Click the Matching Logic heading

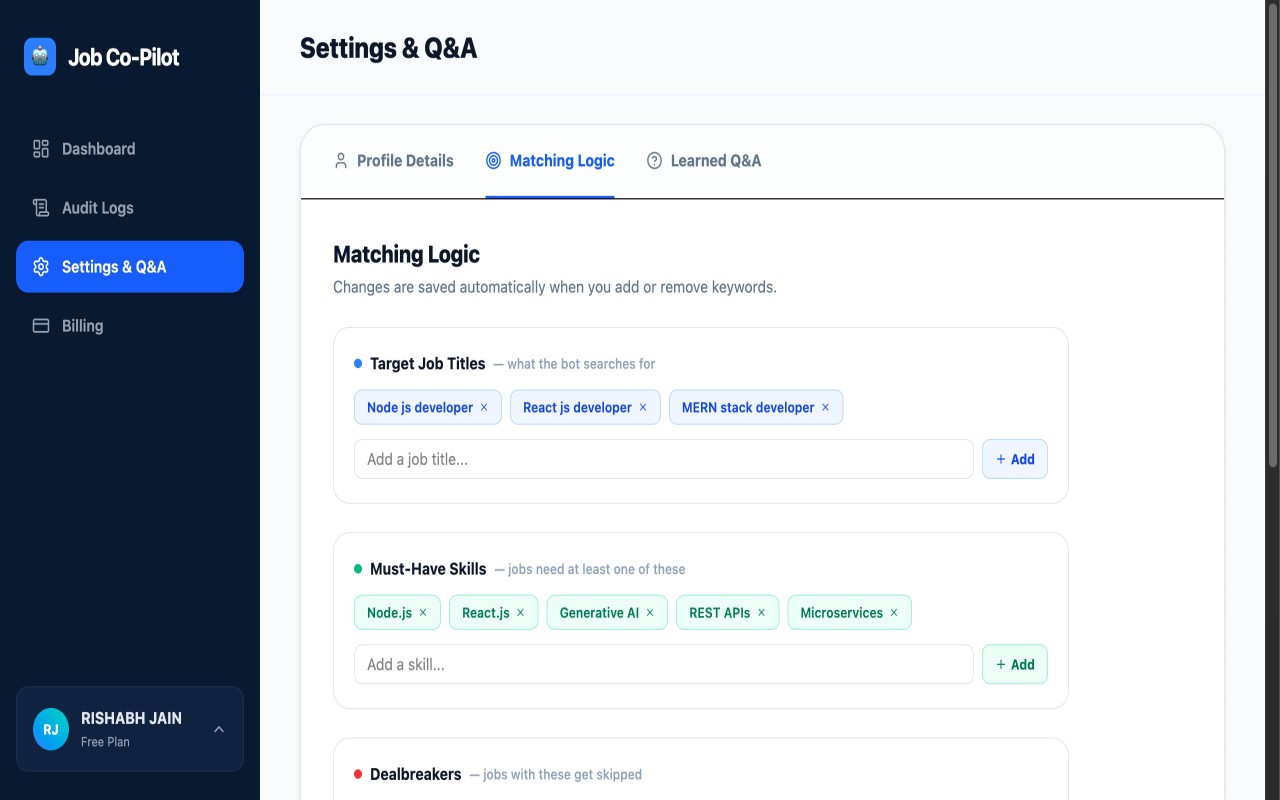[x=406, y=254]
